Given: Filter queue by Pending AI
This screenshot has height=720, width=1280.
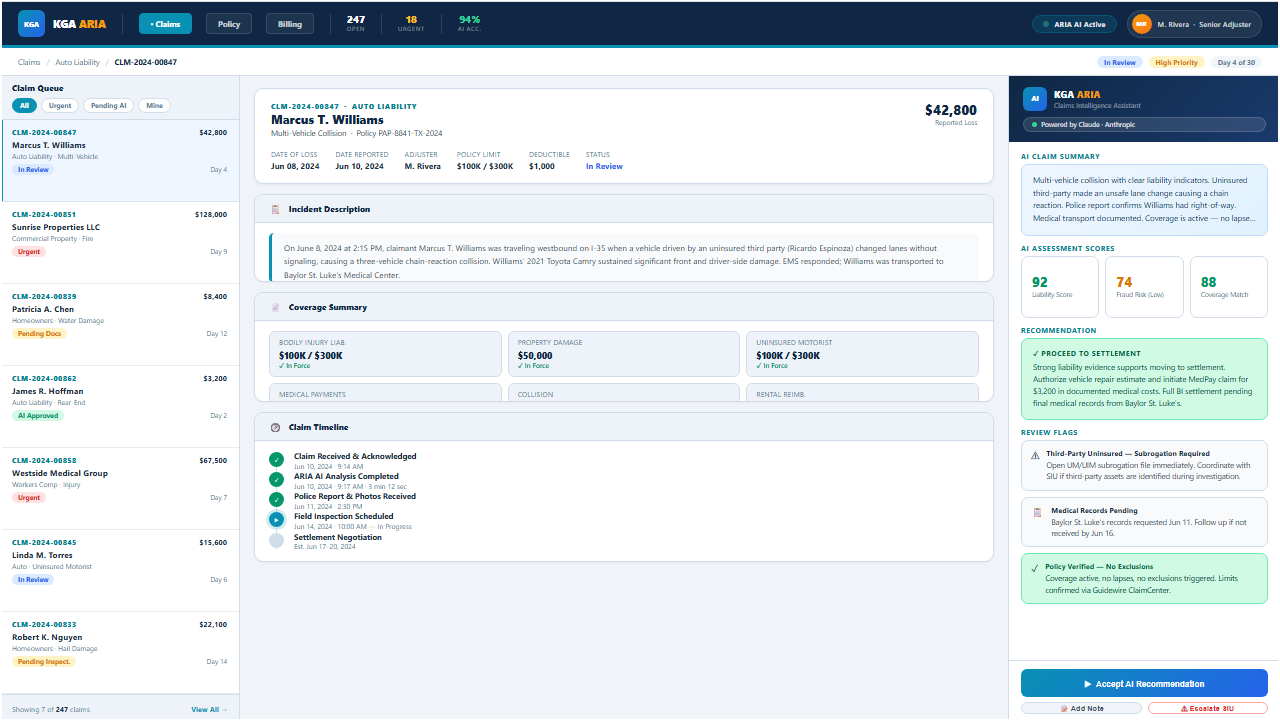Looking at the screenshot, I should click(109, 105).
